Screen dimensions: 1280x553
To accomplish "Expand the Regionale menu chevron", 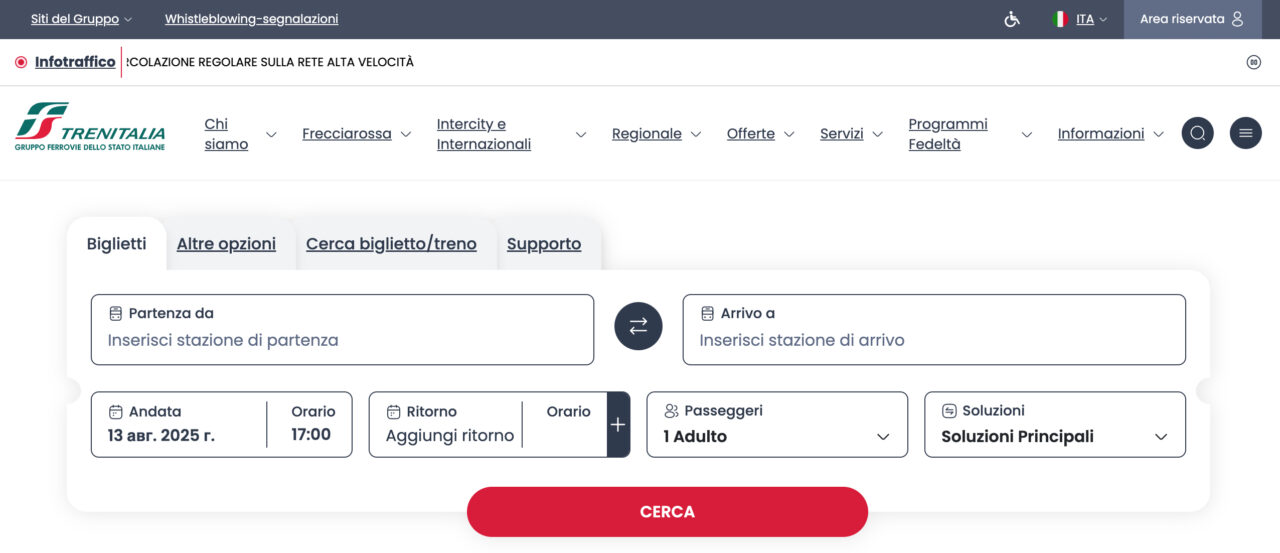I will pos(696,134).
